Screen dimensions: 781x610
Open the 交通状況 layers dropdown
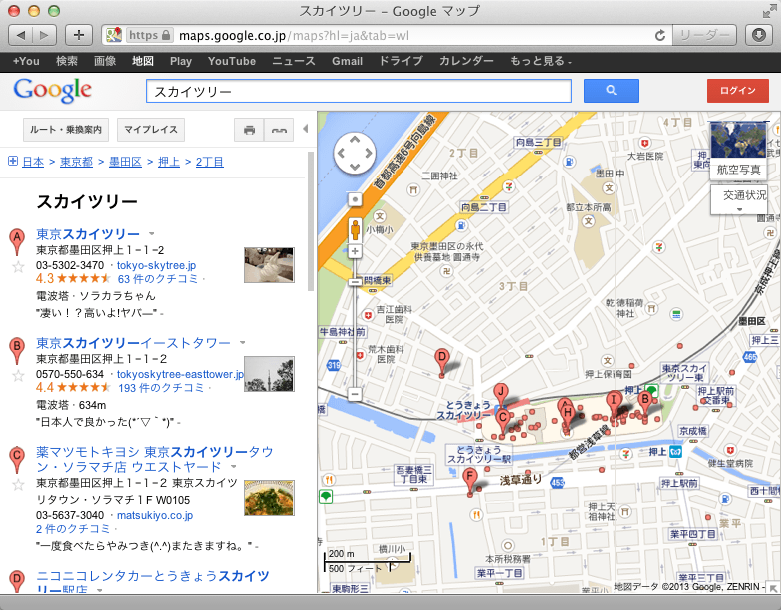pyautogui.click(x=739, y=199)
